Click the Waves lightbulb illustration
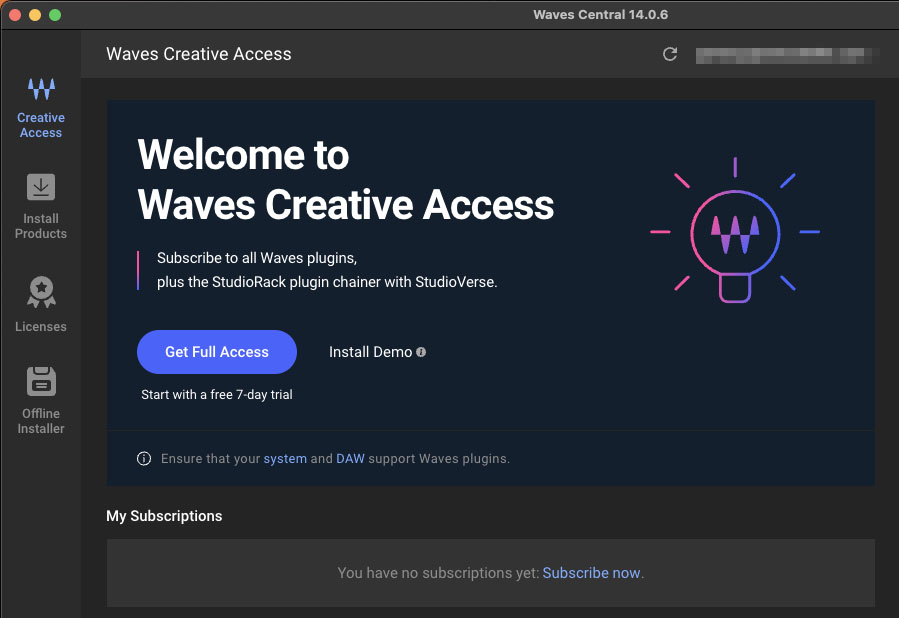Image resolution: width=899 pixels, height=618 pixels. (735, 230)
